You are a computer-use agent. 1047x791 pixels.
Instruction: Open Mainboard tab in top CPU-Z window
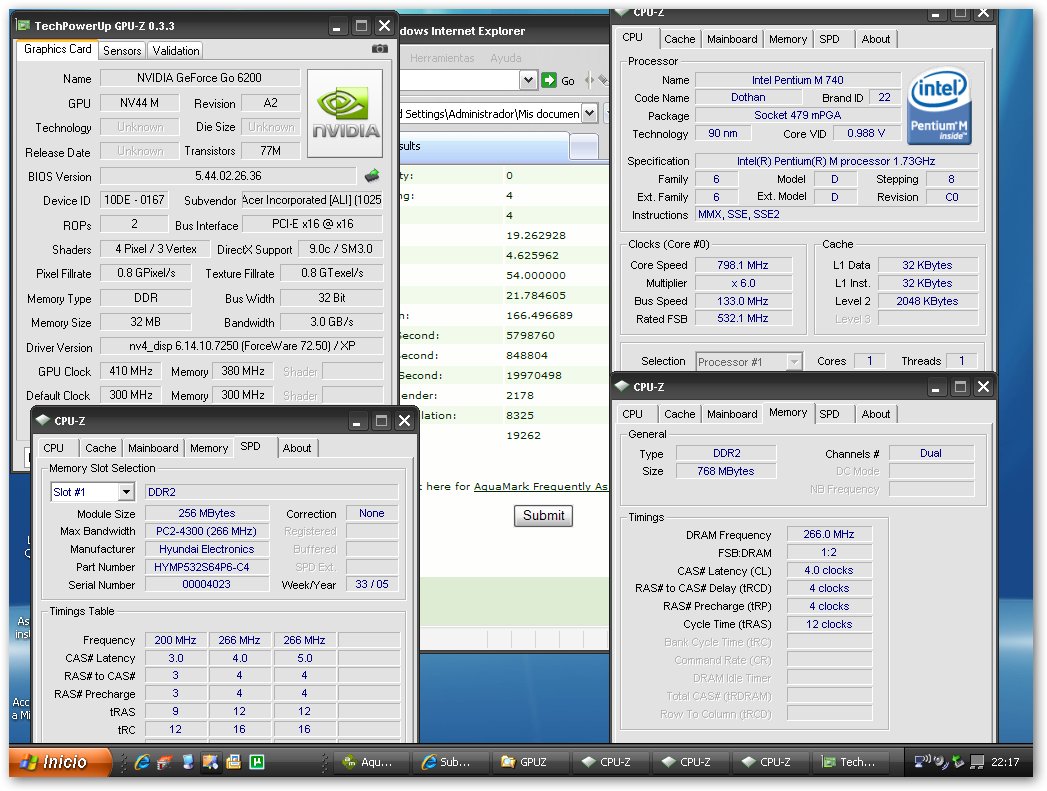(732, 39)
